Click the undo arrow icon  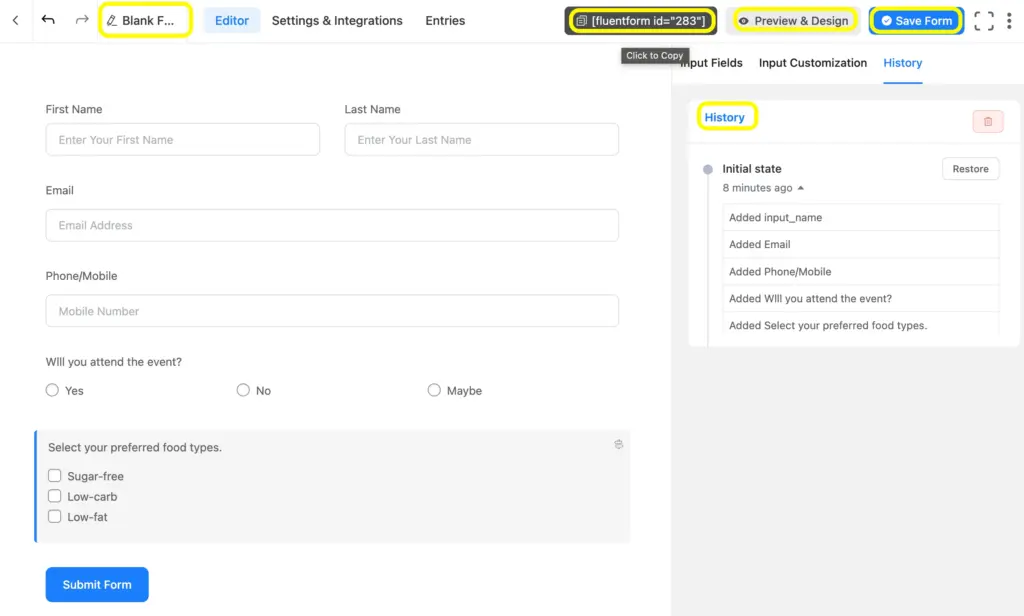point(48,20)
